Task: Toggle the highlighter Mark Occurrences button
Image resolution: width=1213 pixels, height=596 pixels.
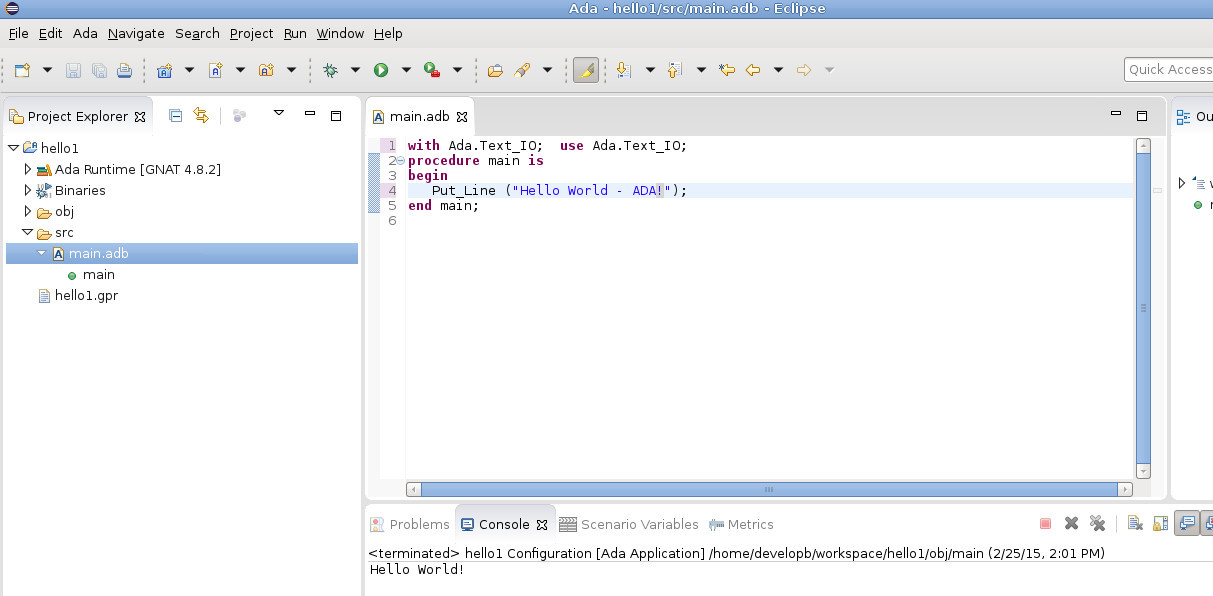Action: 586,70
